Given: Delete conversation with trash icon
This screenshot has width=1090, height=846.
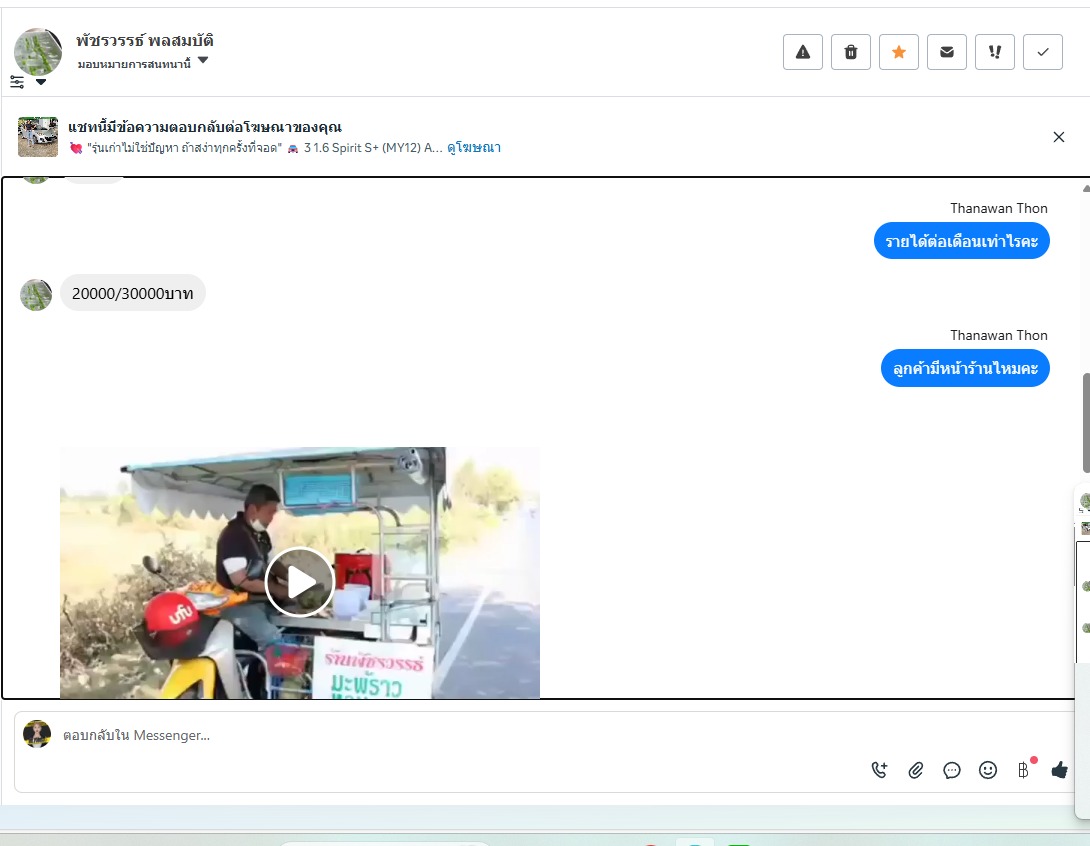Looking at the screenshot, I should click(851, 52).
